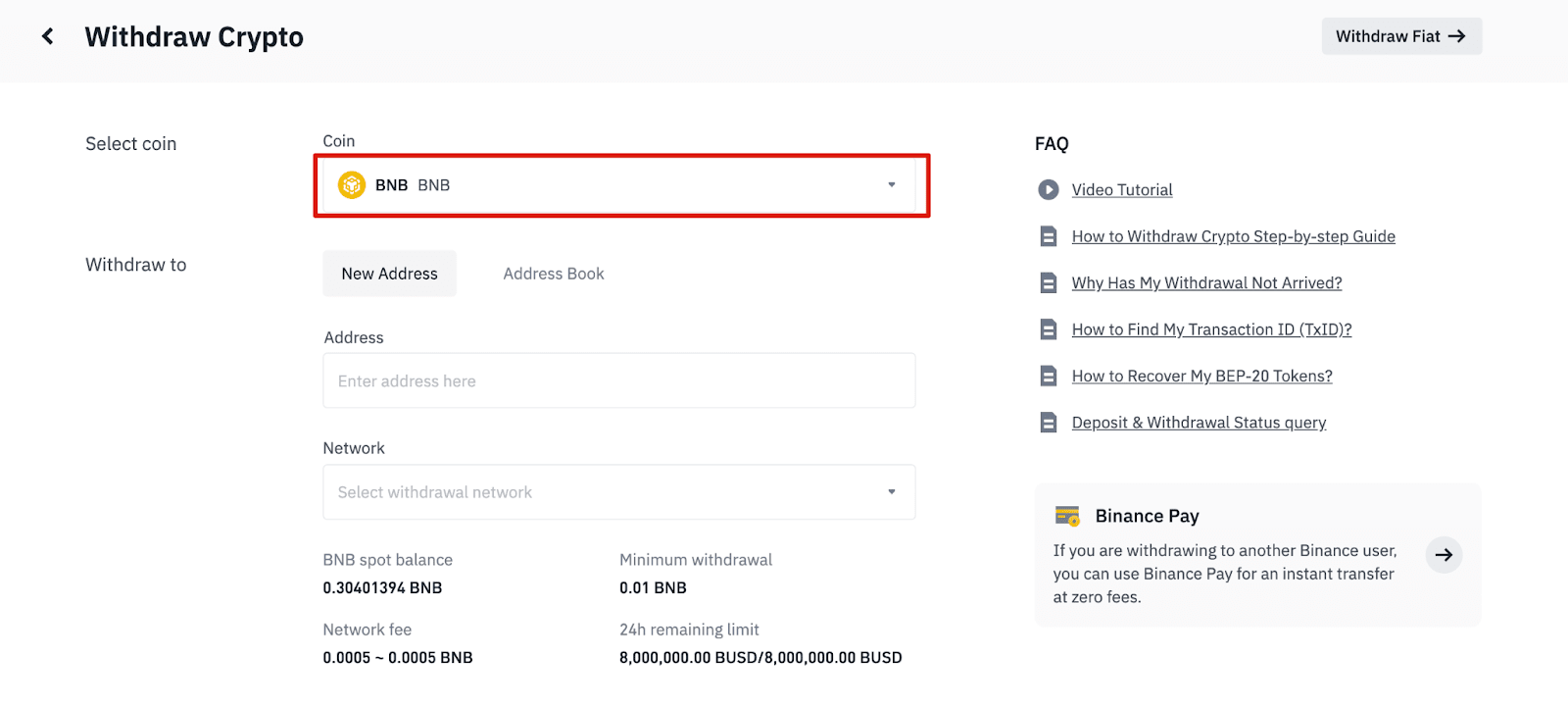Click the back arrow beside Withdraw Crypto
The height and width of the screenshot is (706, 1568).
pyautogui.click(x=47, y=36)
